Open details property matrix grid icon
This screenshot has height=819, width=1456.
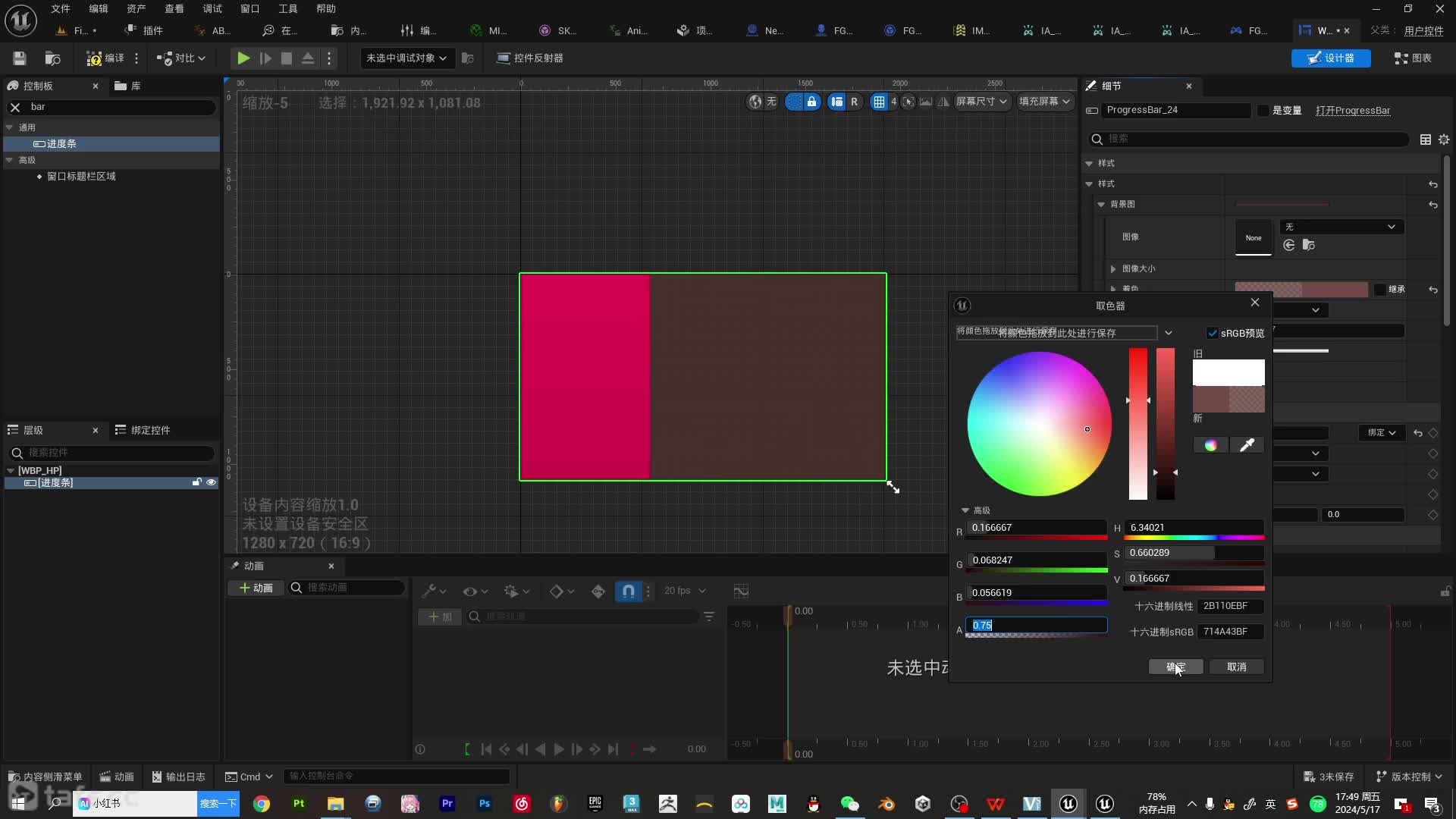click(1425, 140)
